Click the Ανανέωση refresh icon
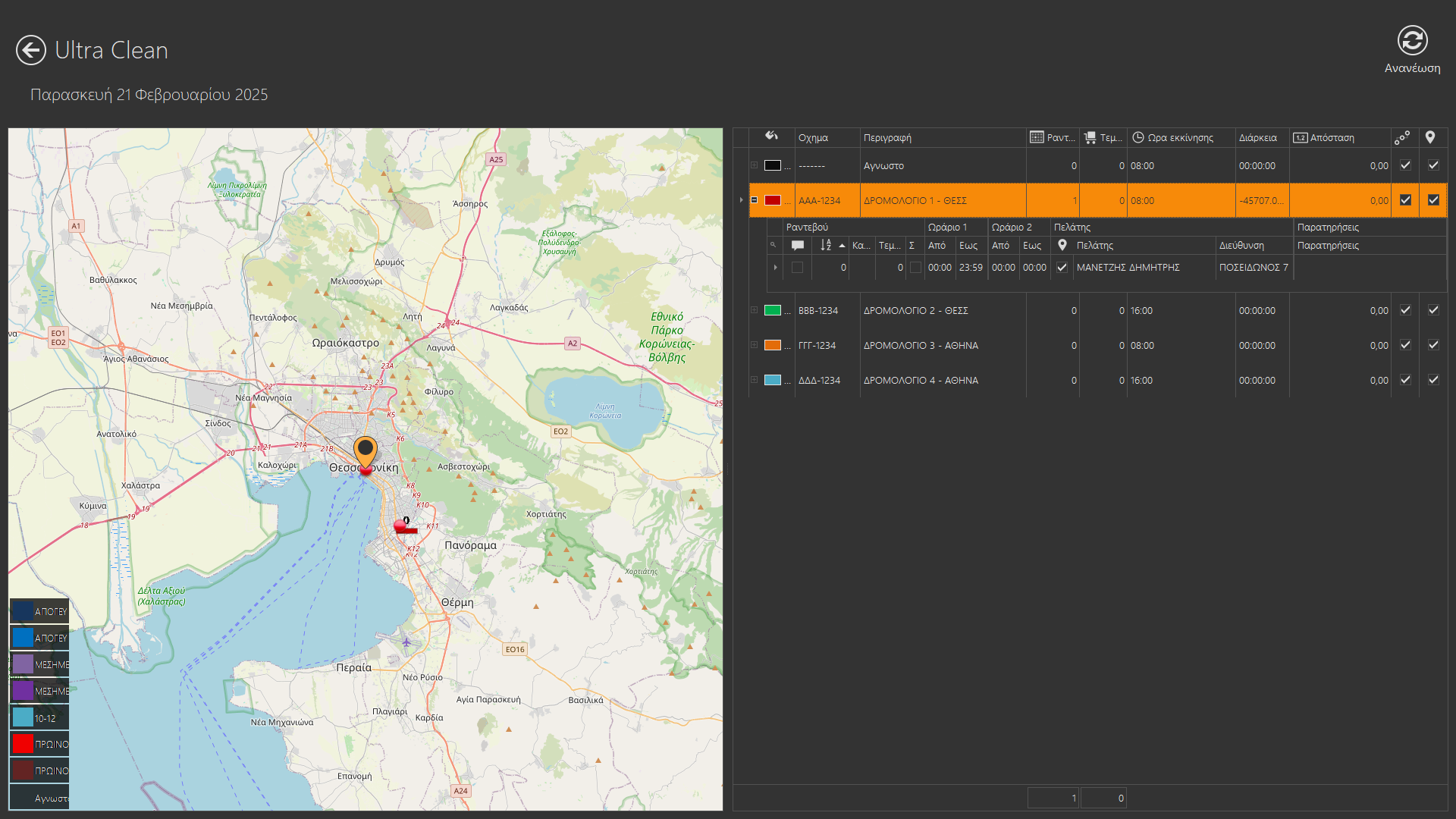The height and width of the screenshot is (819, 1456). point(1412,41)
